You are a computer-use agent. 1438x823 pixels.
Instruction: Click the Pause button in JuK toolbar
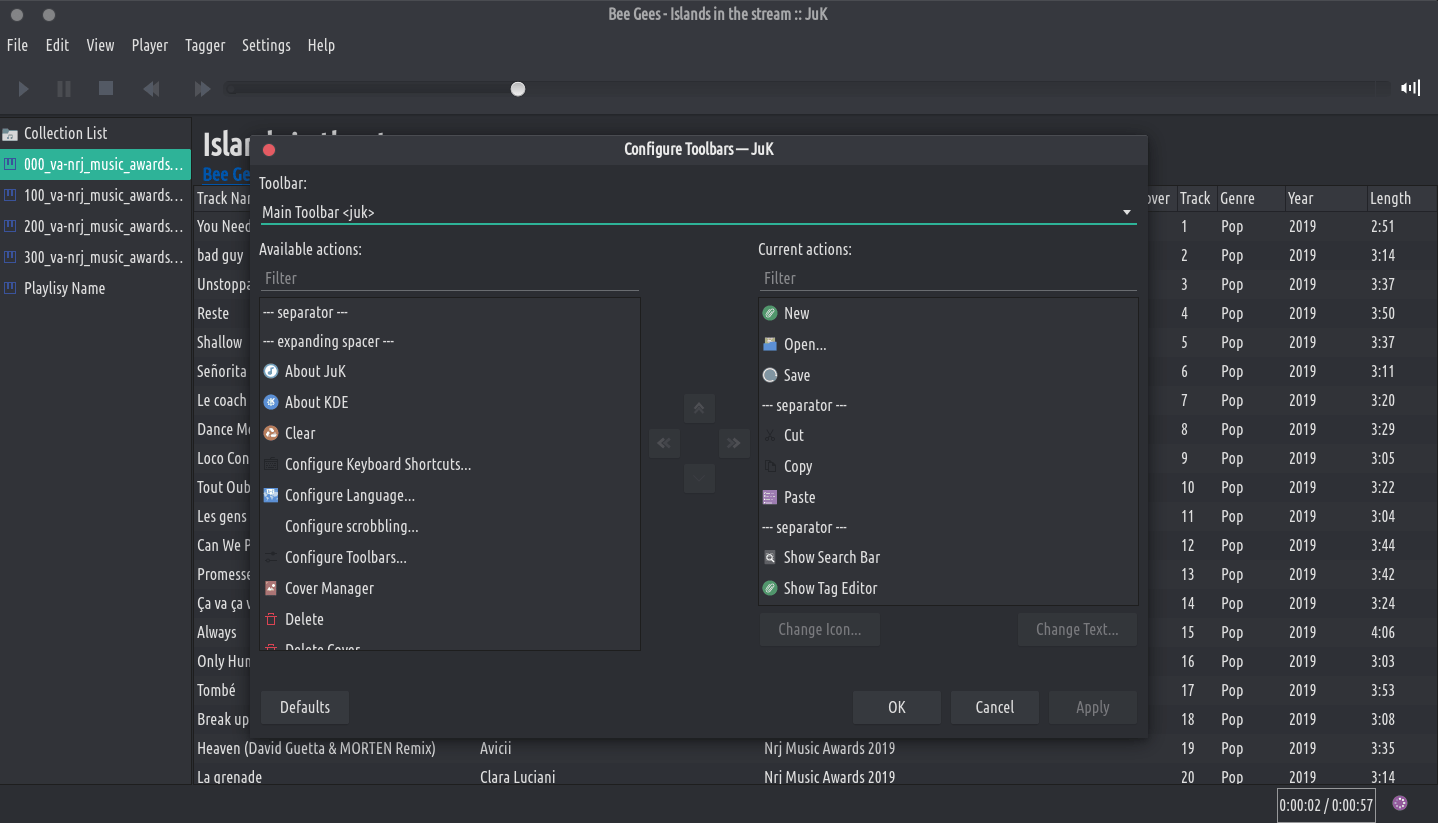pyautogui.click(x=64, y=89)
